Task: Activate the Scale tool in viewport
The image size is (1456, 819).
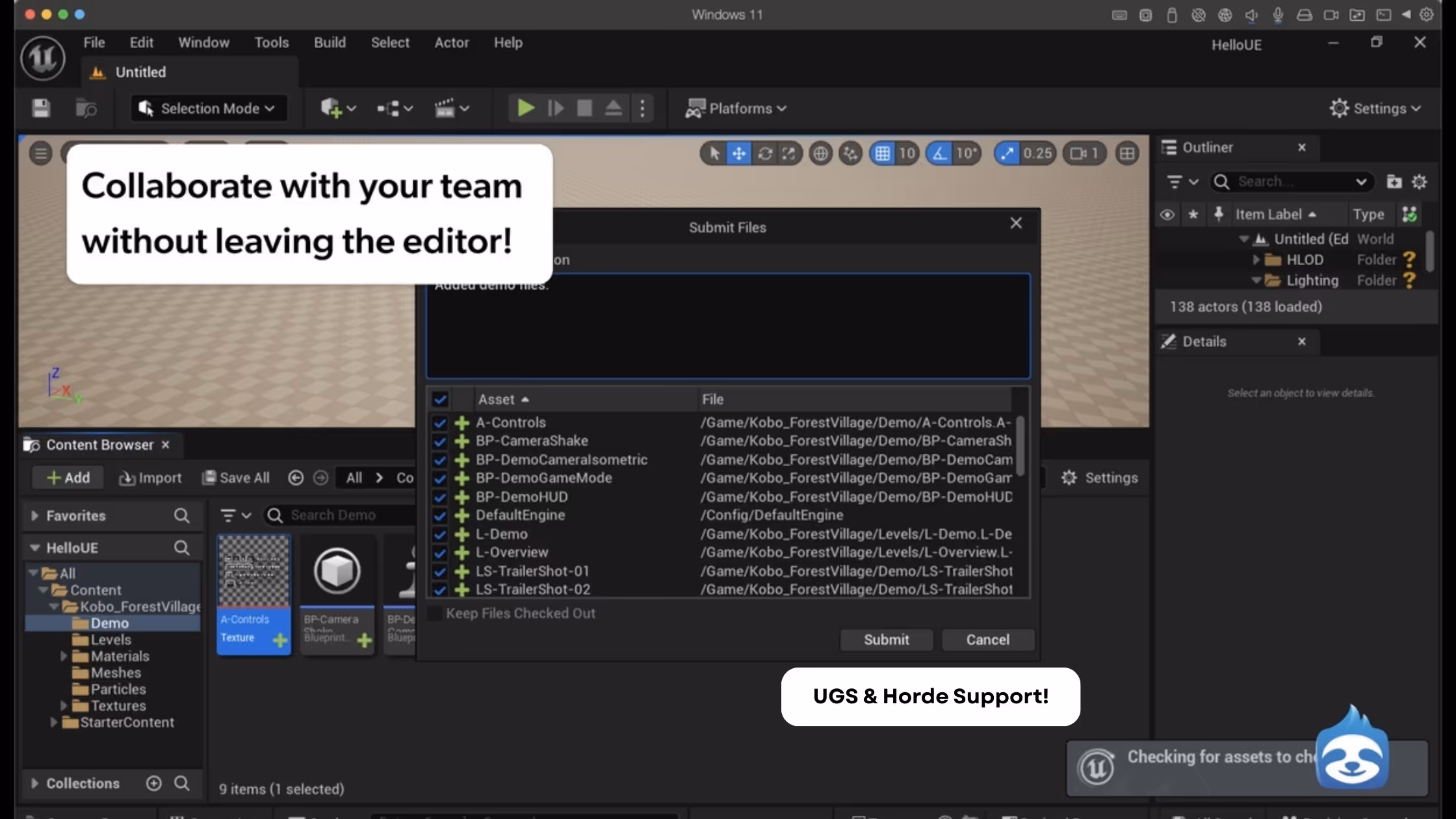Action: click(x=789, y=153)
